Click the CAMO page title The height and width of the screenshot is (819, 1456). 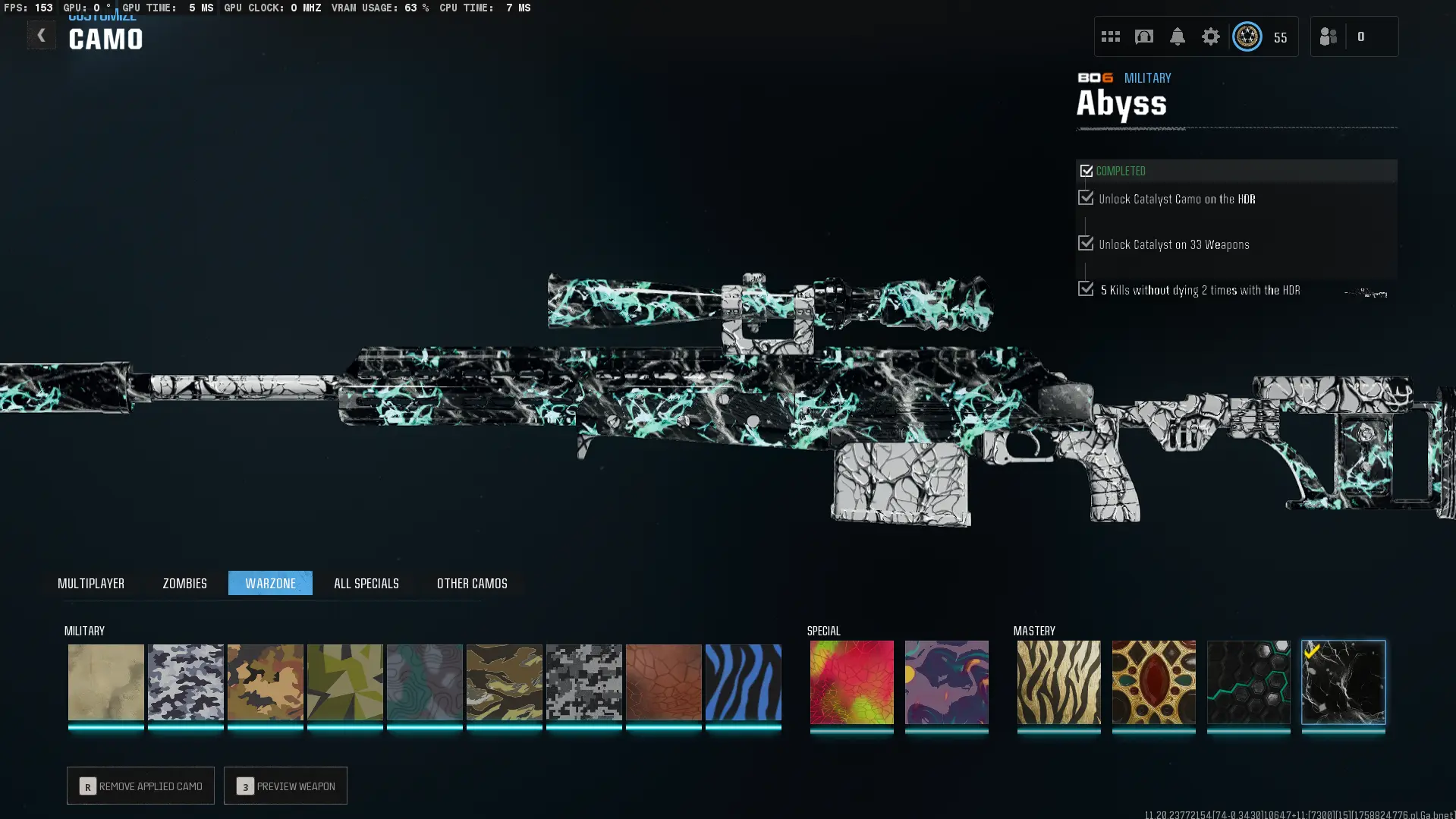pos(105,39)
